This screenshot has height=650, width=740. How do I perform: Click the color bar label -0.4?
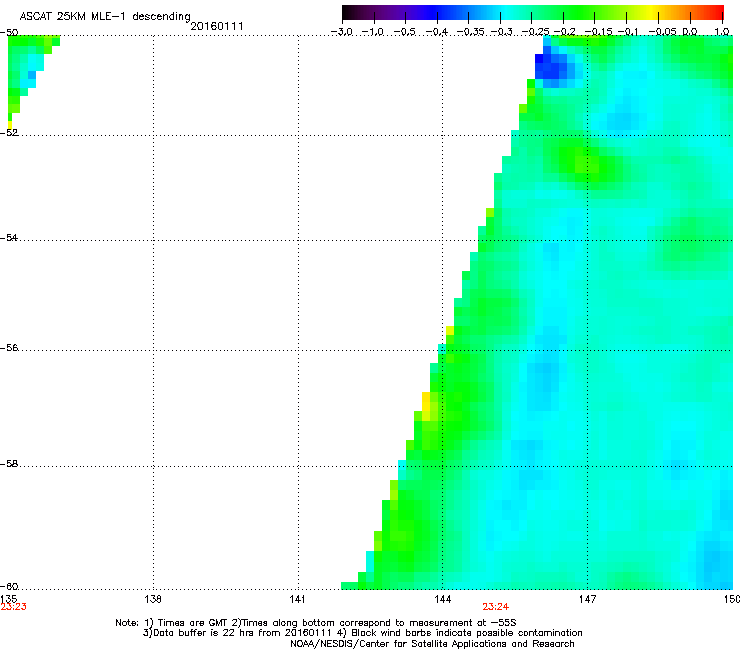coord(437,32)
